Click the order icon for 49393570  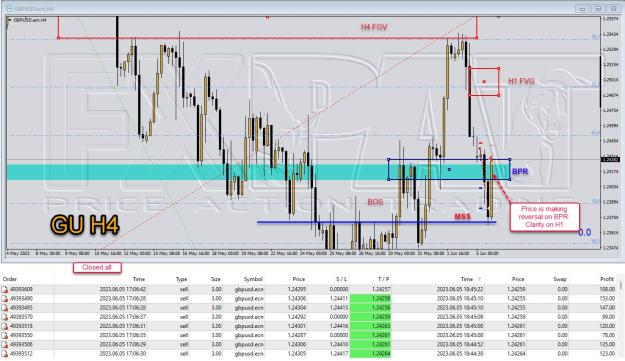5,317
